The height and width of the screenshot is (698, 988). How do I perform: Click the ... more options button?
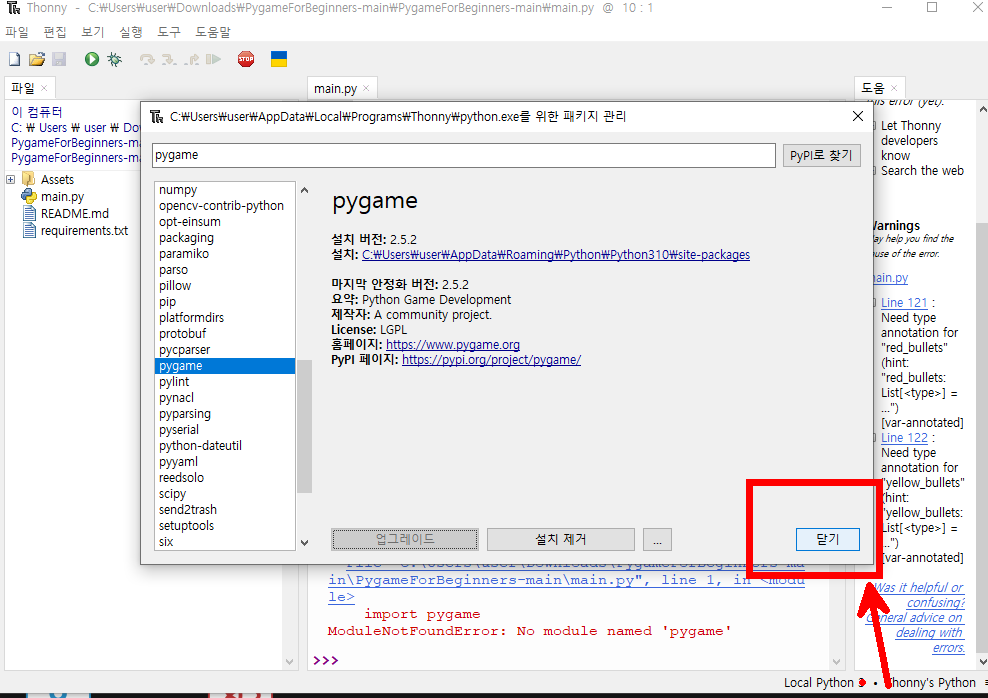pyautogui.click(x=657, y=539)
